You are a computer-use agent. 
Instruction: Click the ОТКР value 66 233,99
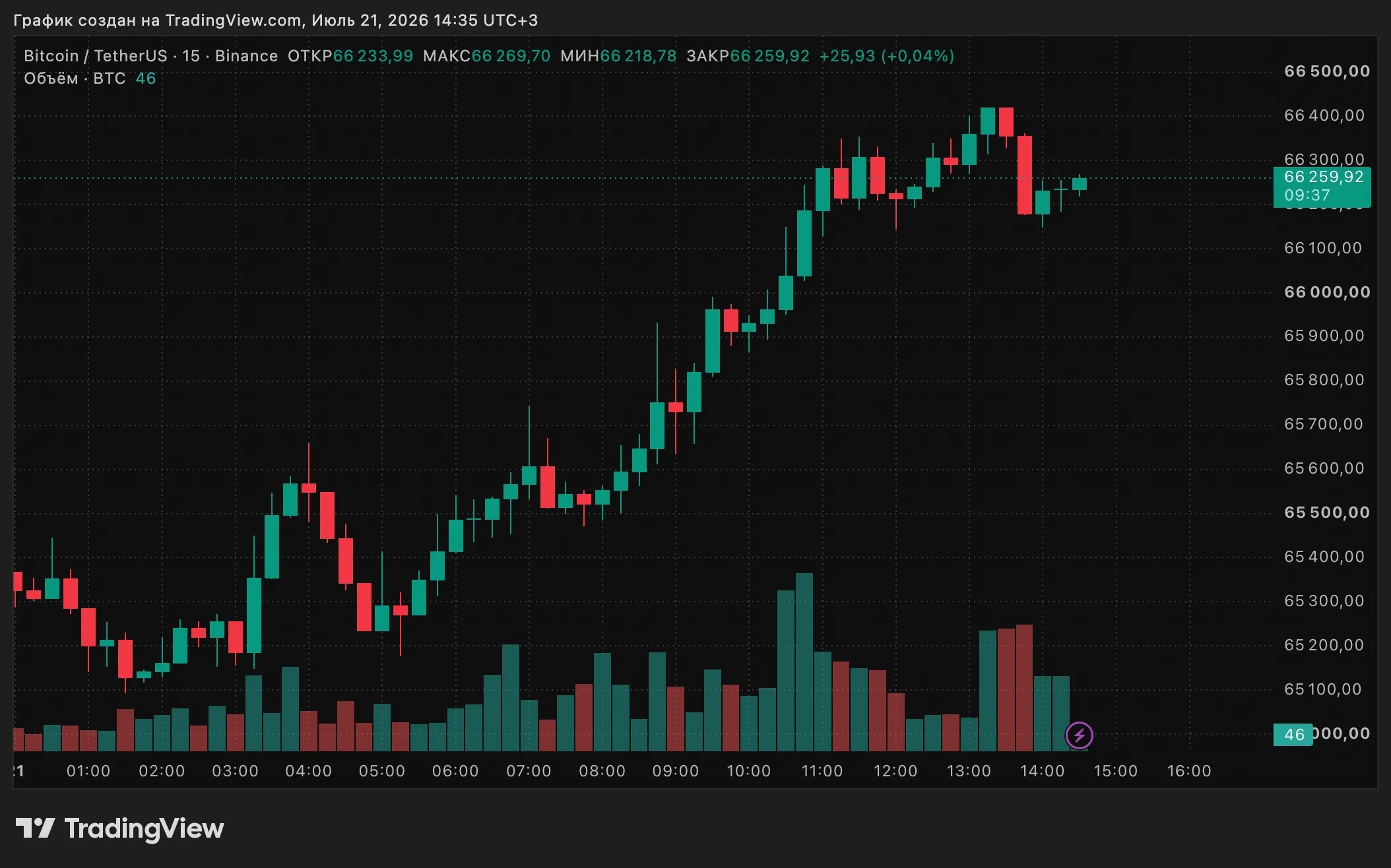coord(373,56)
